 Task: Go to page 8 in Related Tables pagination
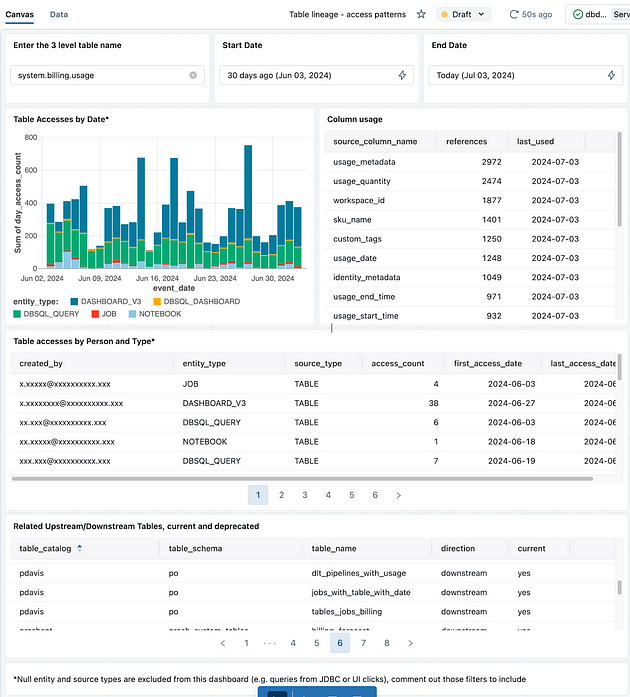(x=387, y=643)
